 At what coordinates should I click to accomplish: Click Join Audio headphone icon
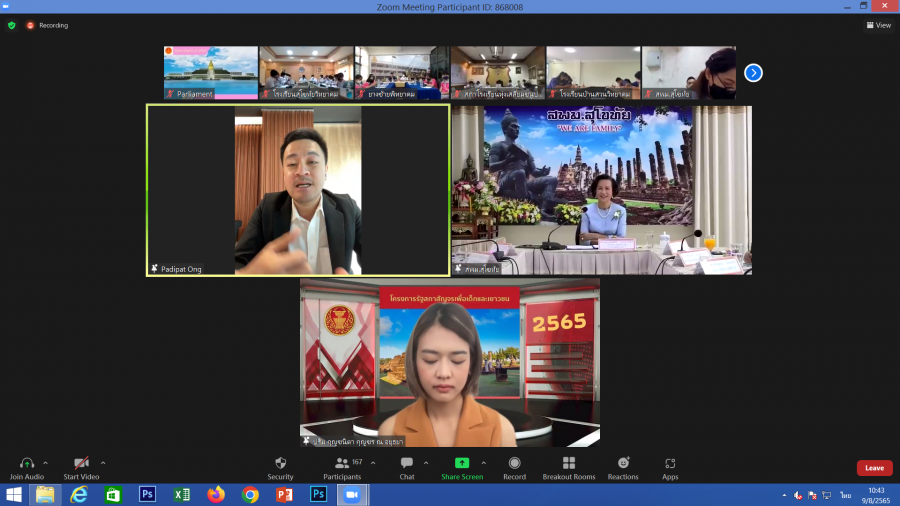tap(27, 463)
